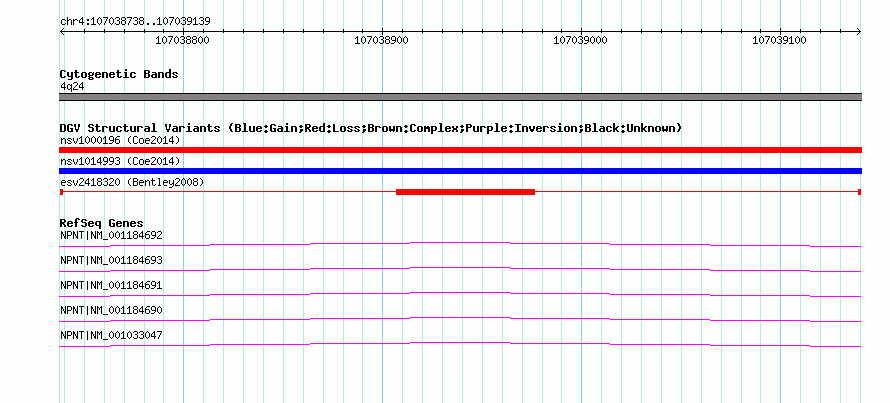Viewport: 890px width, 403px height.
Task: Click the left arrow end of the ruler
Action: click(x=62, y=32)
